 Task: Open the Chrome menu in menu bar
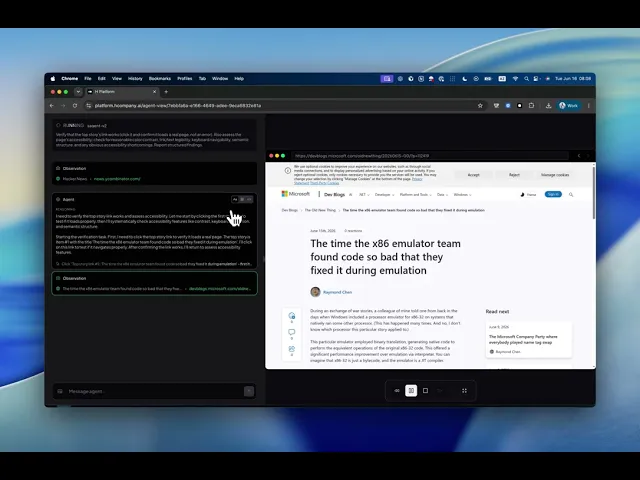tap(70, 79)
